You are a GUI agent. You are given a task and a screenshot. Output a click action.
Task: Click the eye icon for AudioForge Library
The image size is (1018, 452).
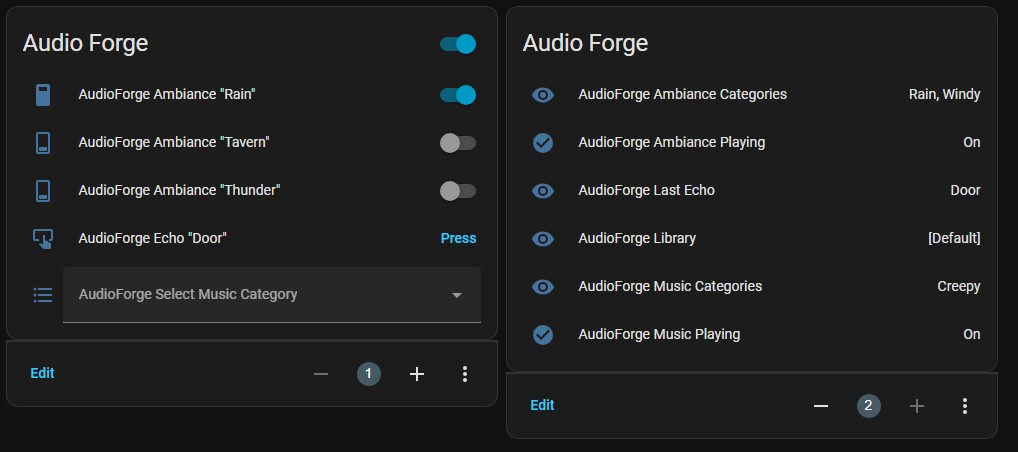[x=543, y=239]
